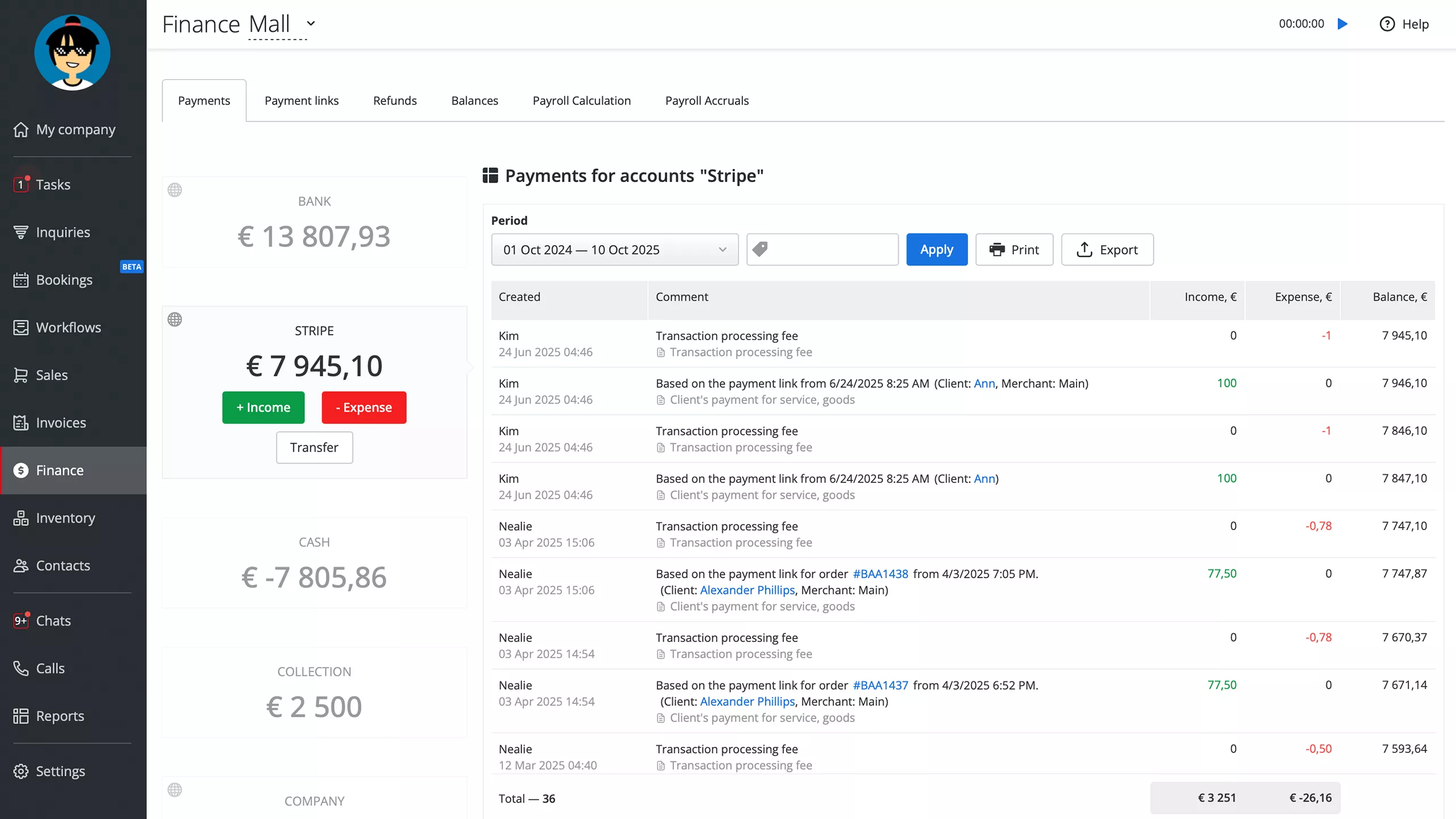Open the Period date range dropdown

pos(614,250)
